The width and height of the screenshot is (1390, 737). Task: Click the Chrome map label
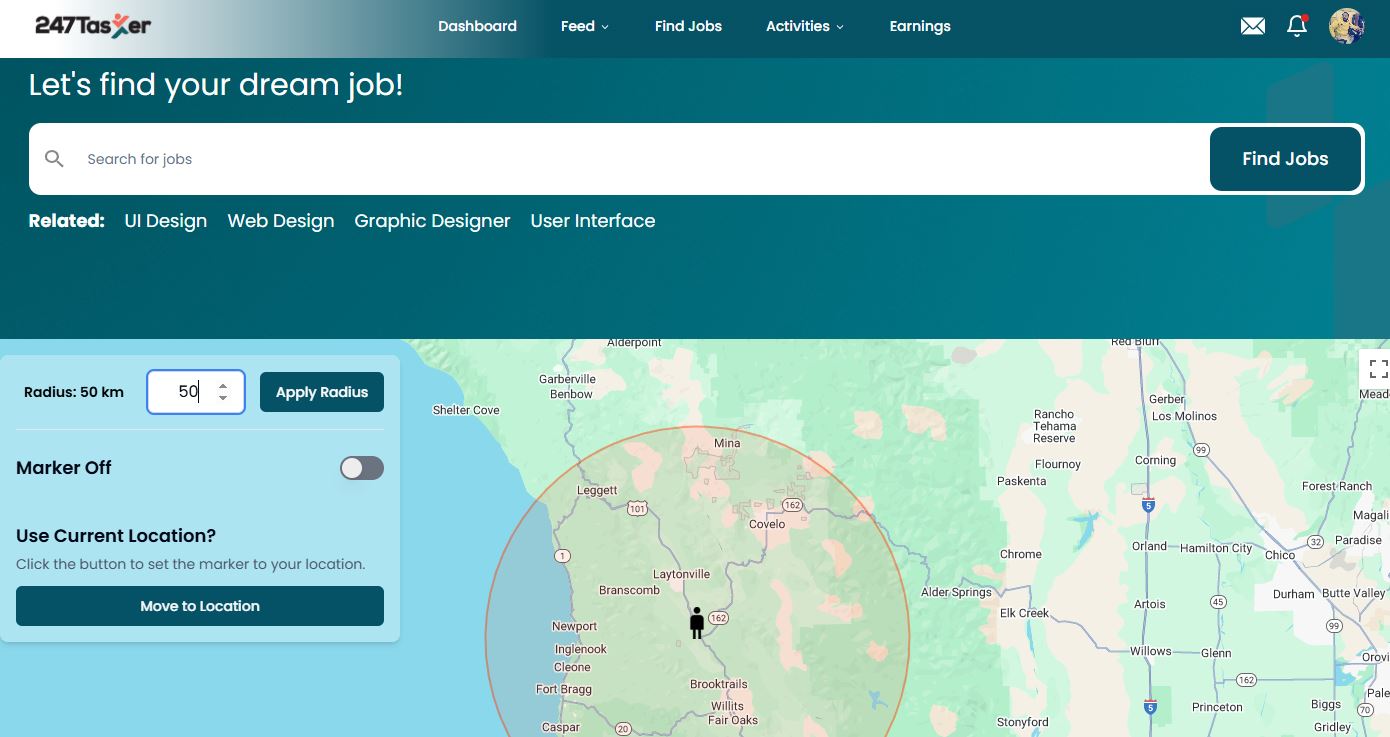(x=1021, y=554)
